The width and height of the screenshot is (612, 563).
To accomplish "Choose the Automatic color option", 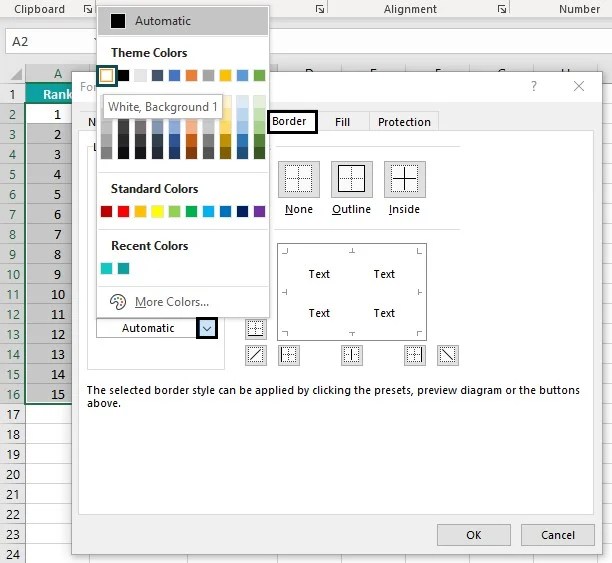I will click(183, 21).
